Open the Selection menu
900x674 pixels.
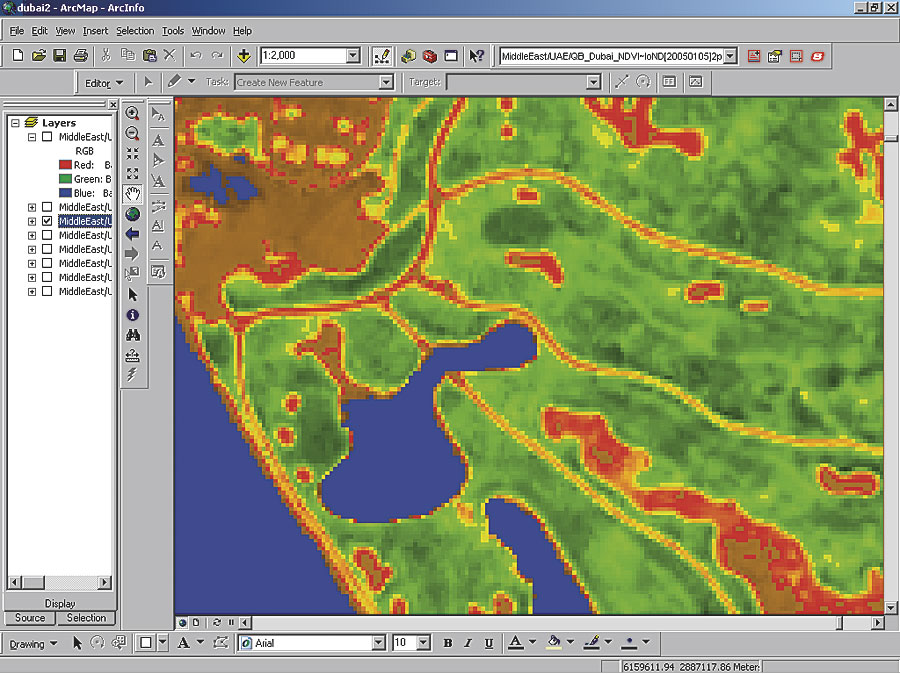[135, 31]
